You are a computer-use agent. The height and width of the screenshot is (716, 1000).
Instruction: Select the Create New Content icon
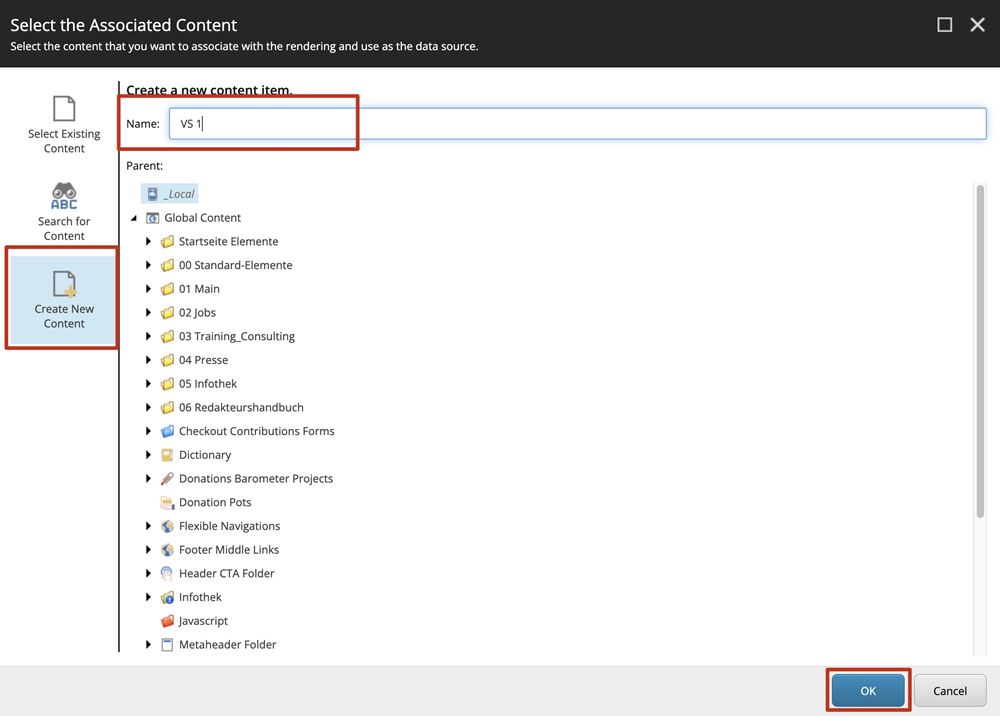64,284
